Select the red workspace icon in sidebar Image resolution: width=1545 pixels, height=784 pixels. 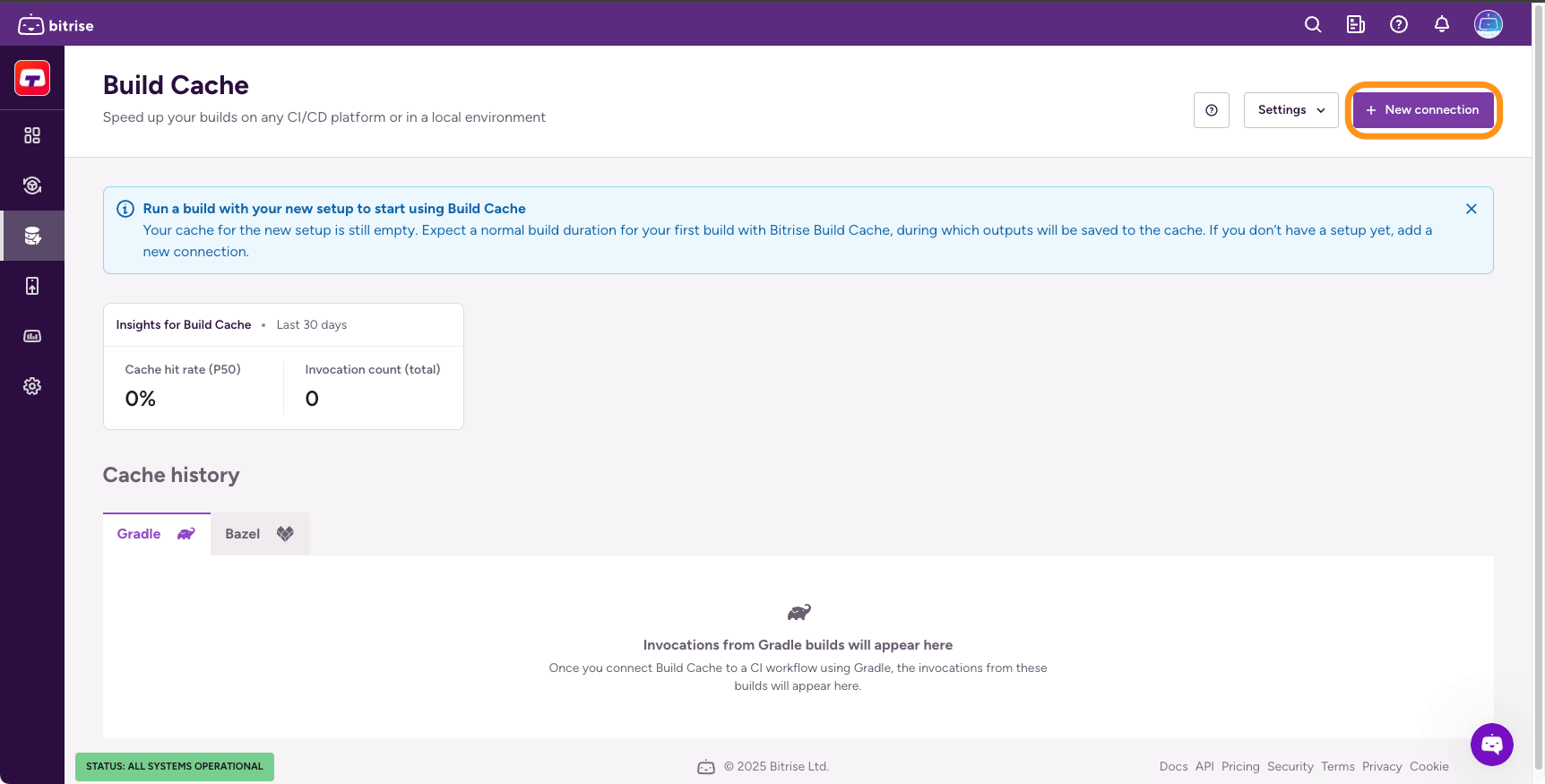pyautogui.click(x=32, y=79)
